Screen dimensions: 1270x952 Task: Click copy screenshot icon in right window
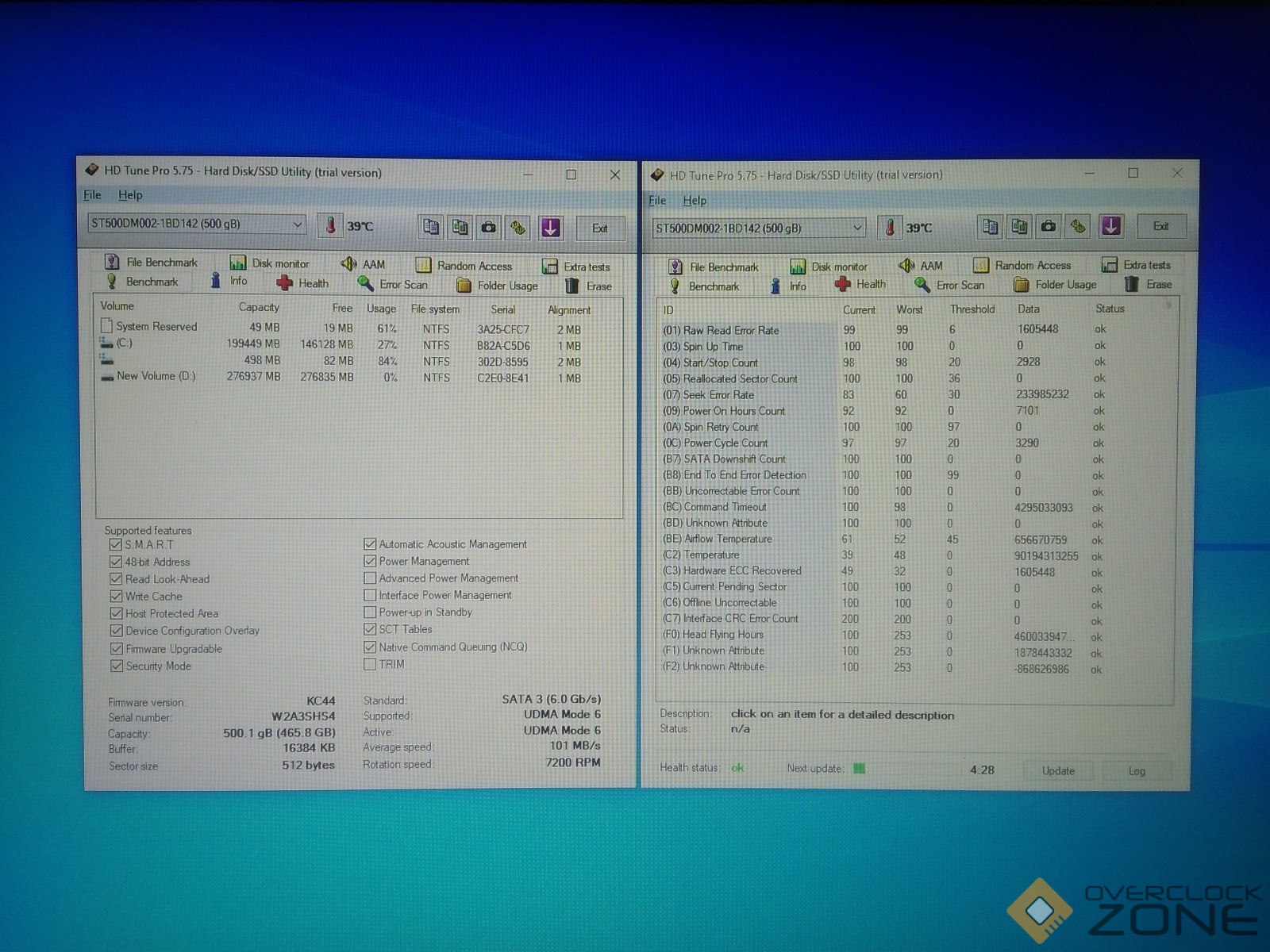pos(1019,226)
